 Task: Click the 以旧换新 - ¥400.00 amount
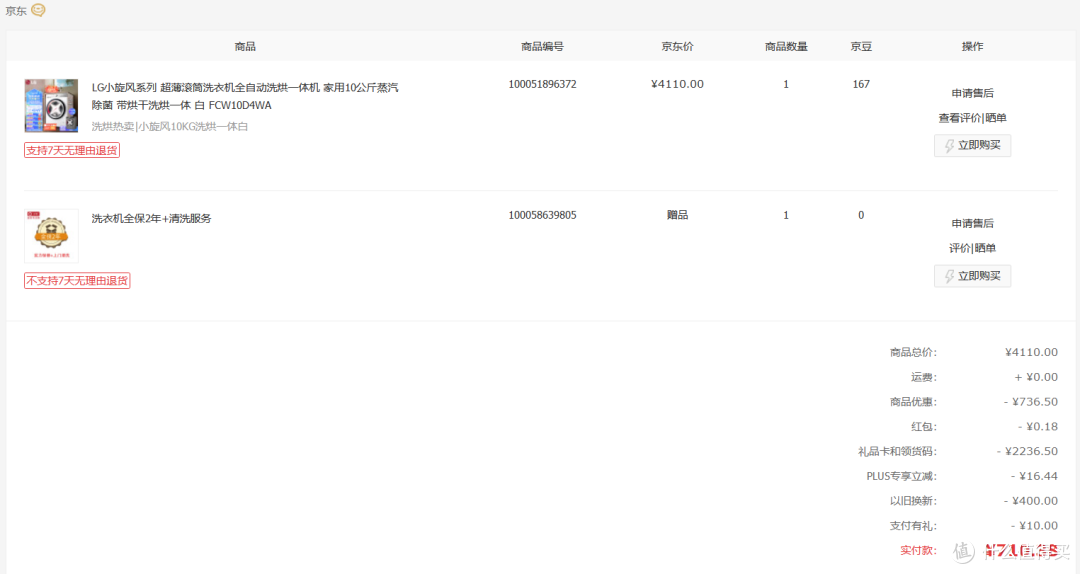(x=1030, y=501)
